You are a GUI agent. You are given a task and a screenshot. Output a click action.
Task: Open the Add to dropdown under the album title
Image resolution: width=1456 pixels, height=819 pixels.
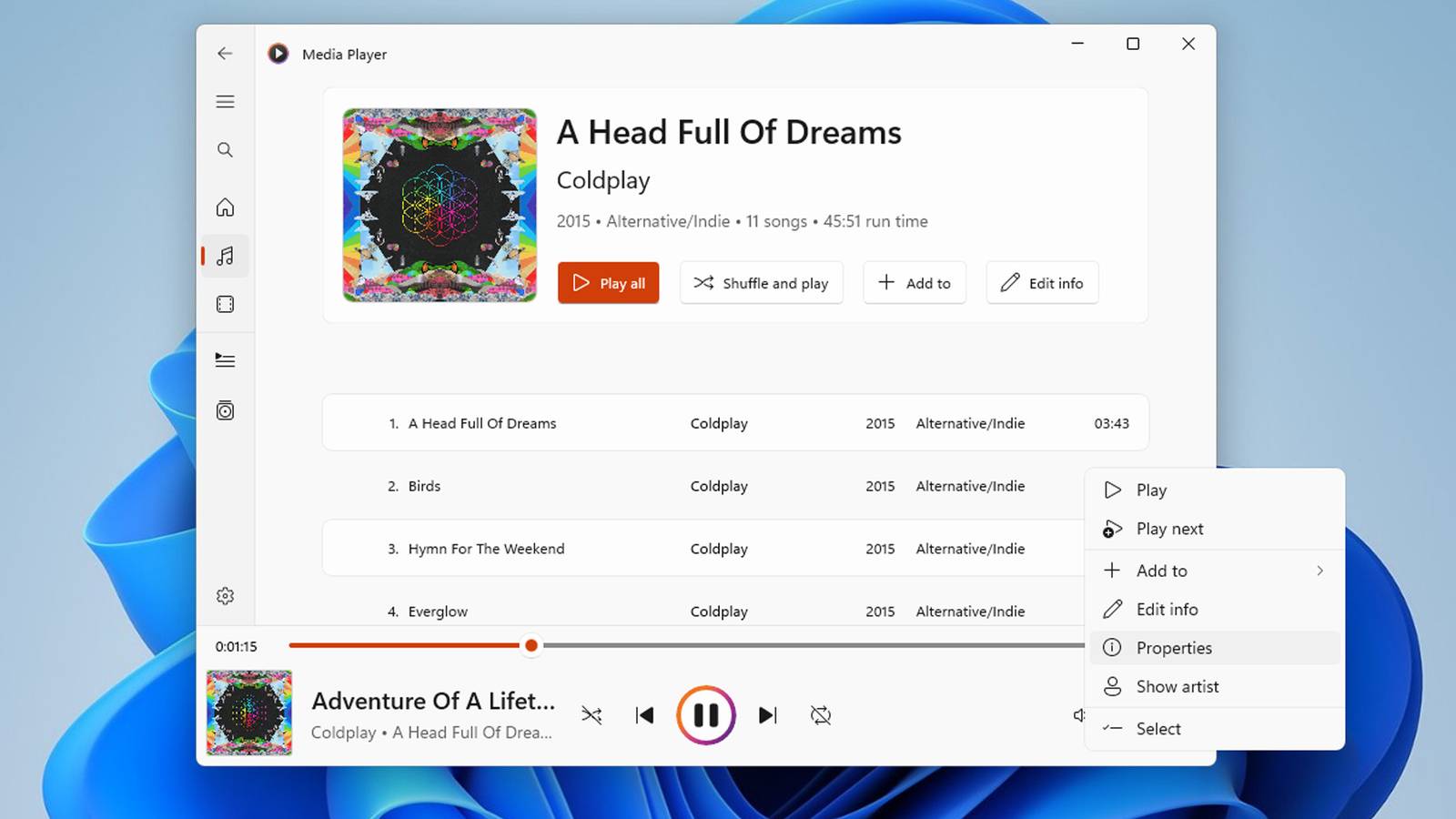coord(915,283)
